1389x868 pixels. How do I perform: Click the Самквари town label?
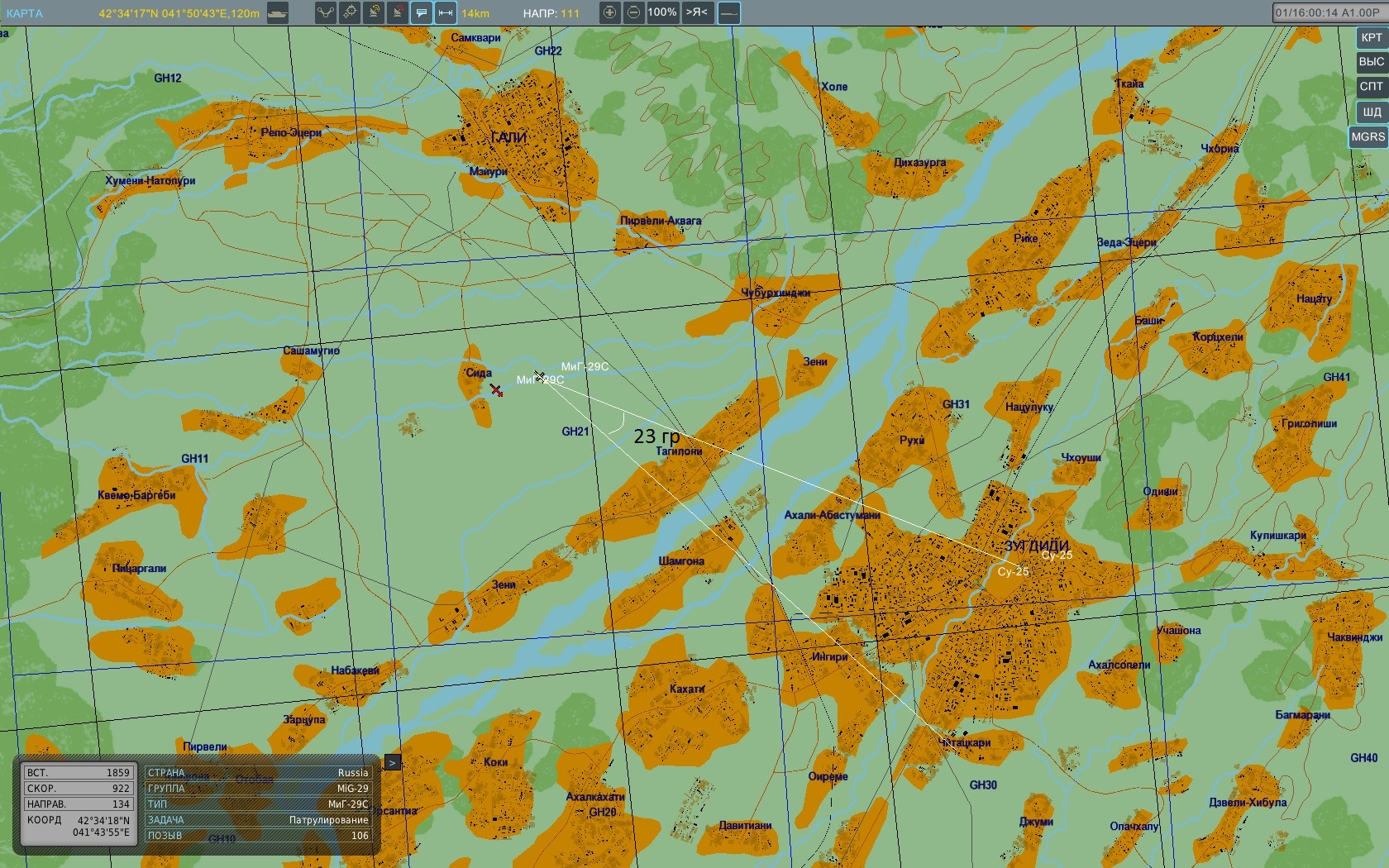[x=475, y=38]
